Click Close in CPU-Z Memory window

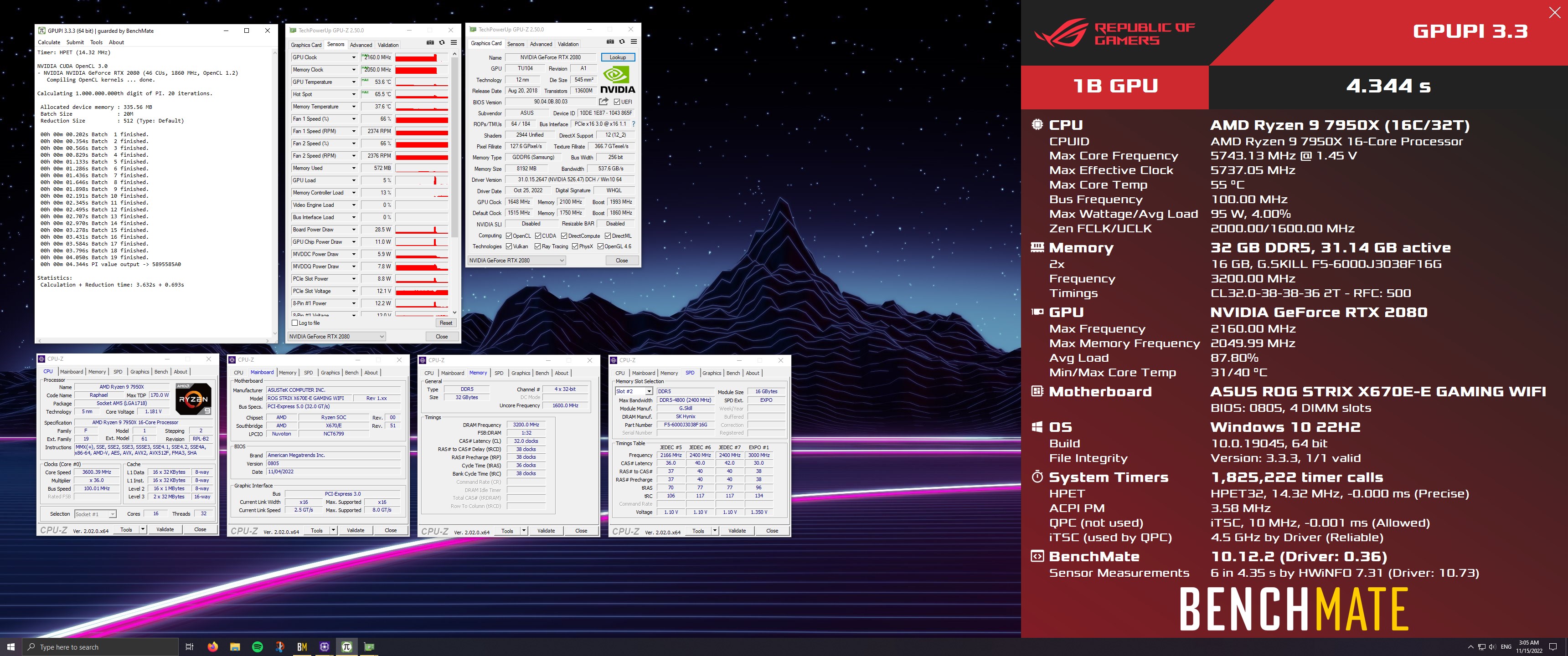(581, 531)
